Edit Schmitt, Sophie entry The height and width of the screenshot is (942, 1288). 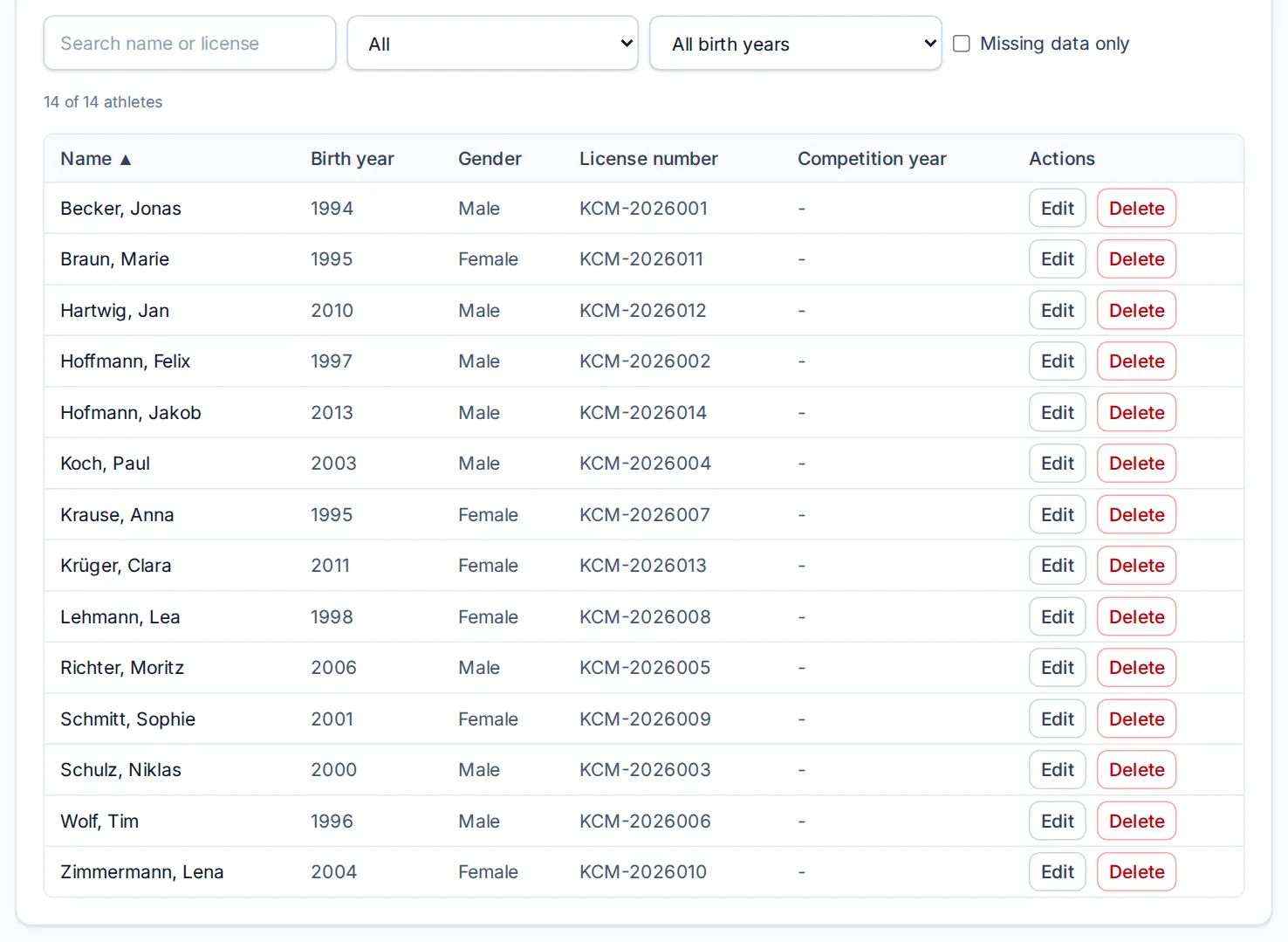1058,719
